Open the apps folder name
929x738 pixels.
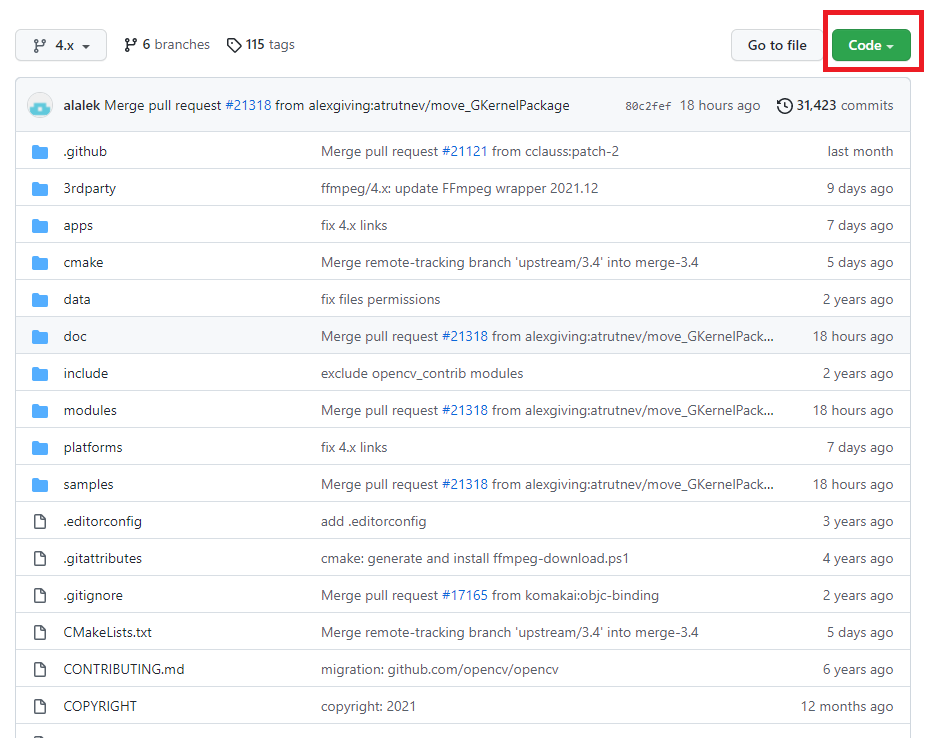click(78, 226)
